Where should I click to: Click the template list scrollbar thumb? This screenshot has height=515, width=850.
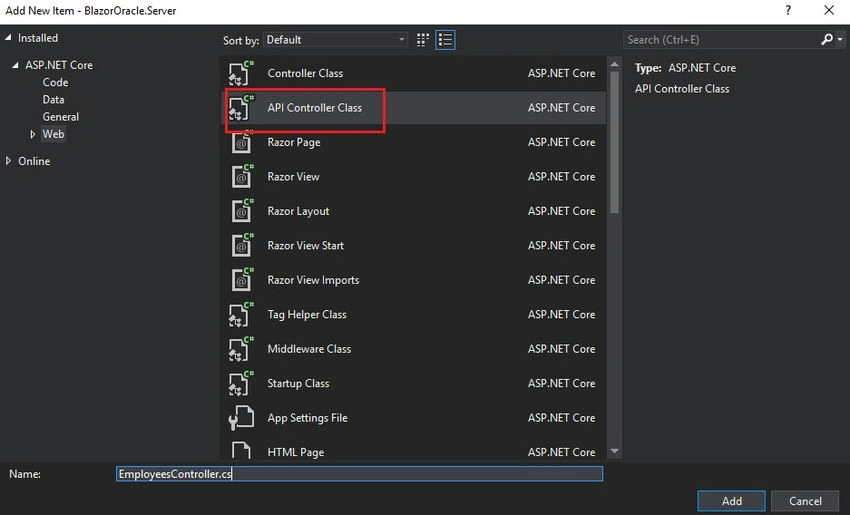[614, 143]
